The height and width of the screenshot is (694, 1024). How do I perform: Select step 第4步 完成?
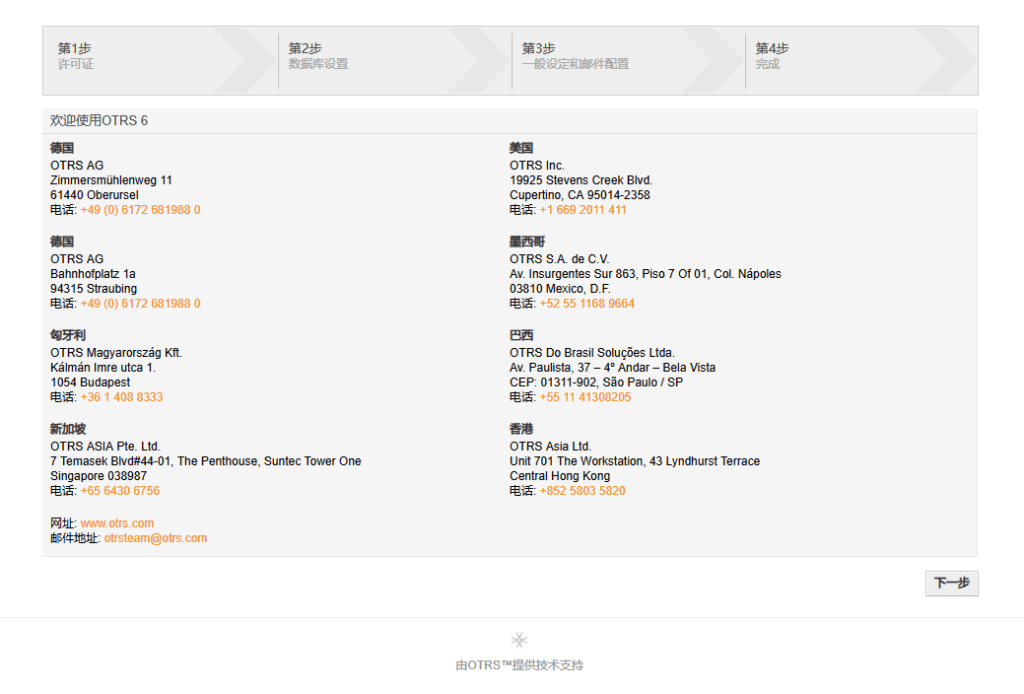[861, 61]
